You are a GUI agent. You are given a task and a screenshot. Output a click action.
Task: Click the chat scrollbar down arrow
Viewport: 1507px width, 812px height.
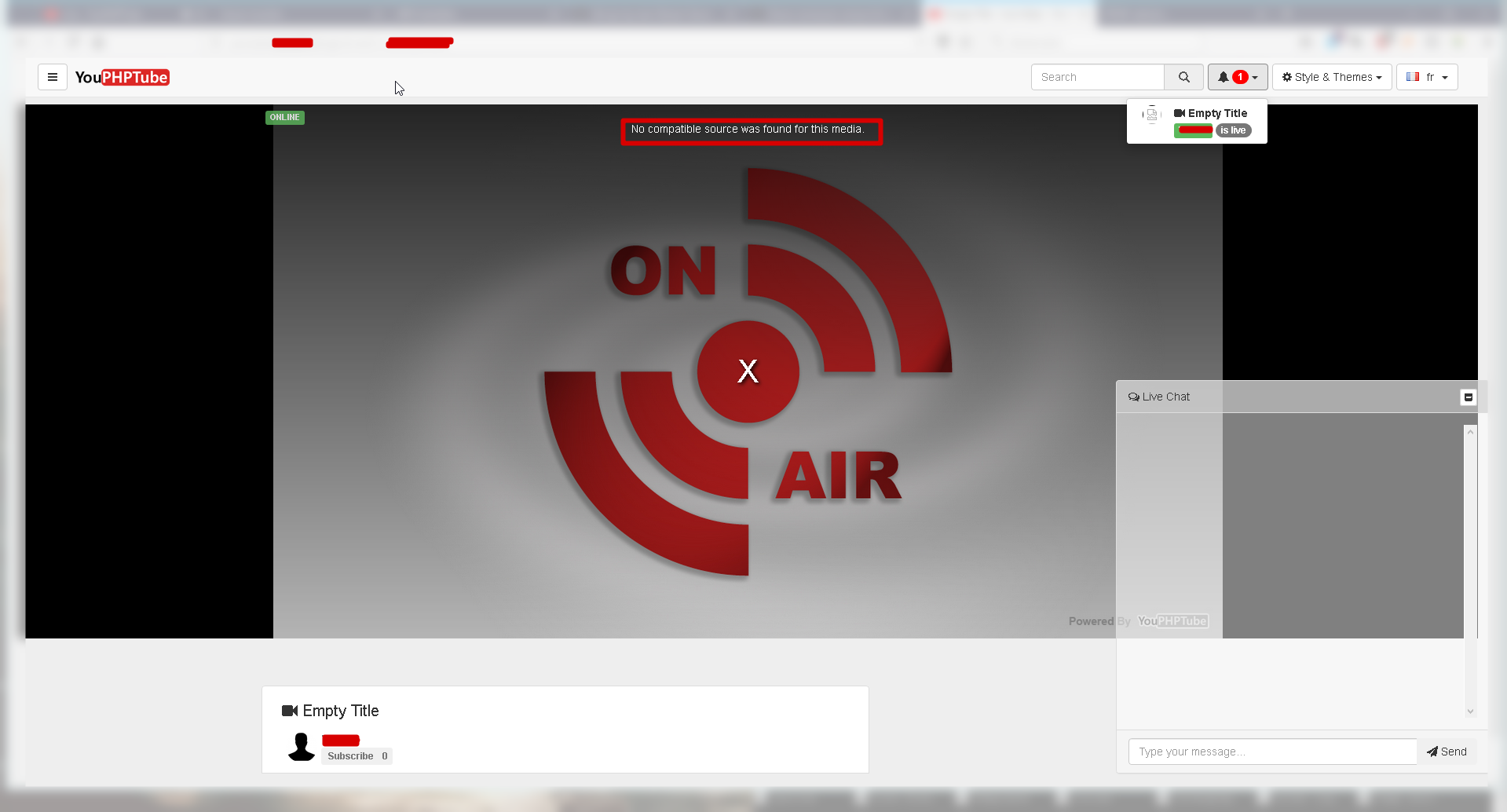point(1470,711)
